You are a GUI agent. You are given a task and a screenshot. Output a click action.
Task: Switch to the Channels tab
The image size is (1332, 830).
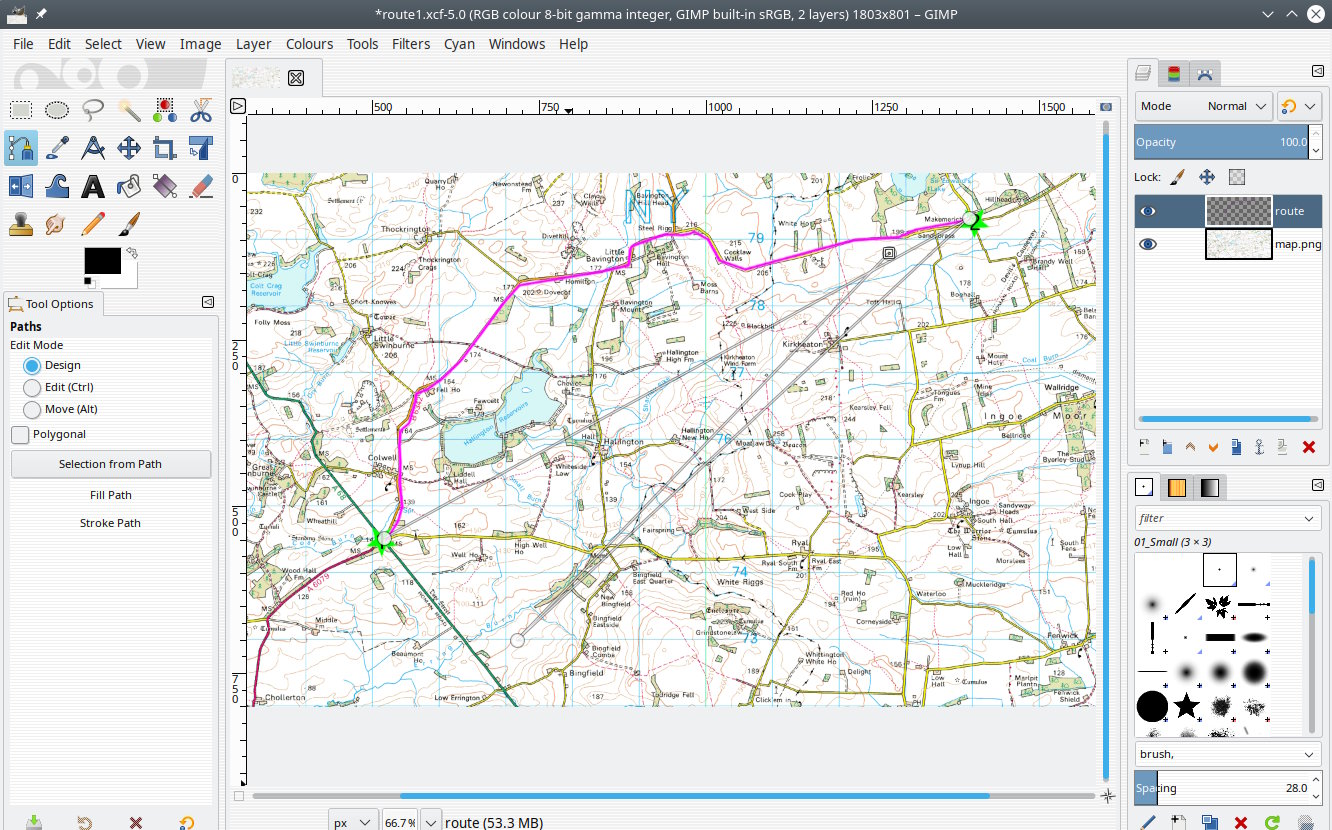coord(1174,73)
